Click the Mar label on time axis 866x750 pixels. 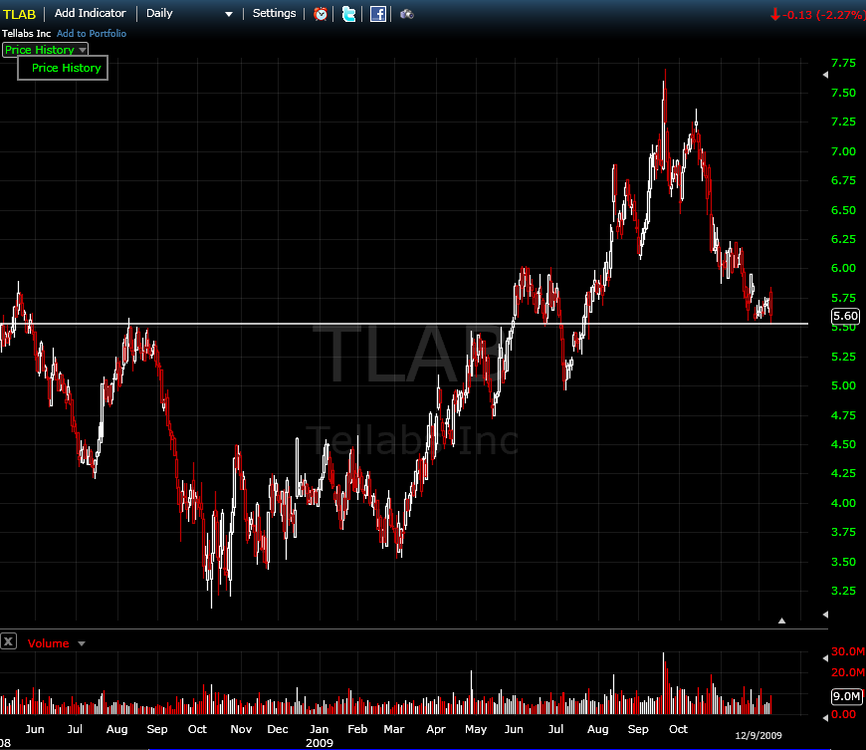click(394, 729)
